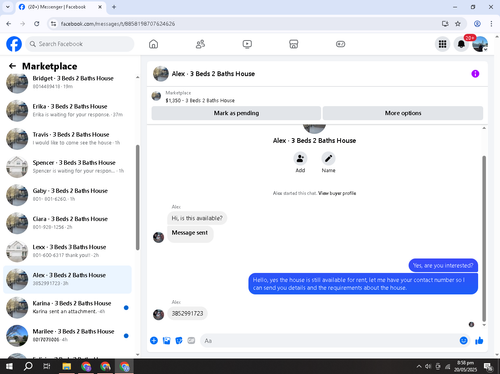Viewport: 500px width, 374px height.
Task: Open a new browser tab with plus
Action: (x=114, y=7)
